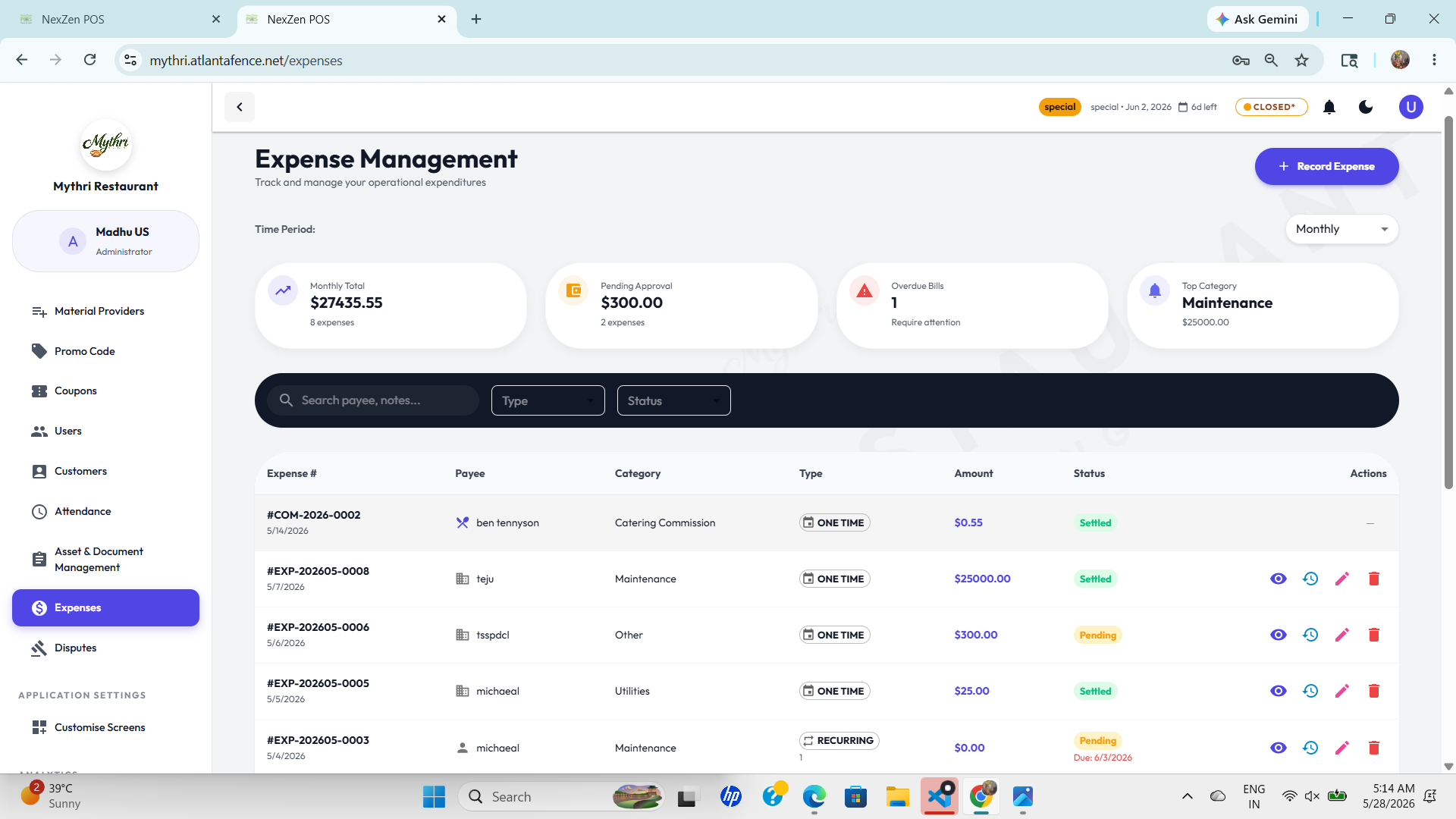Click the RECURRING type badge
Image resolution: width=1456 pixels, height=819 pixels.
point(839,741)
